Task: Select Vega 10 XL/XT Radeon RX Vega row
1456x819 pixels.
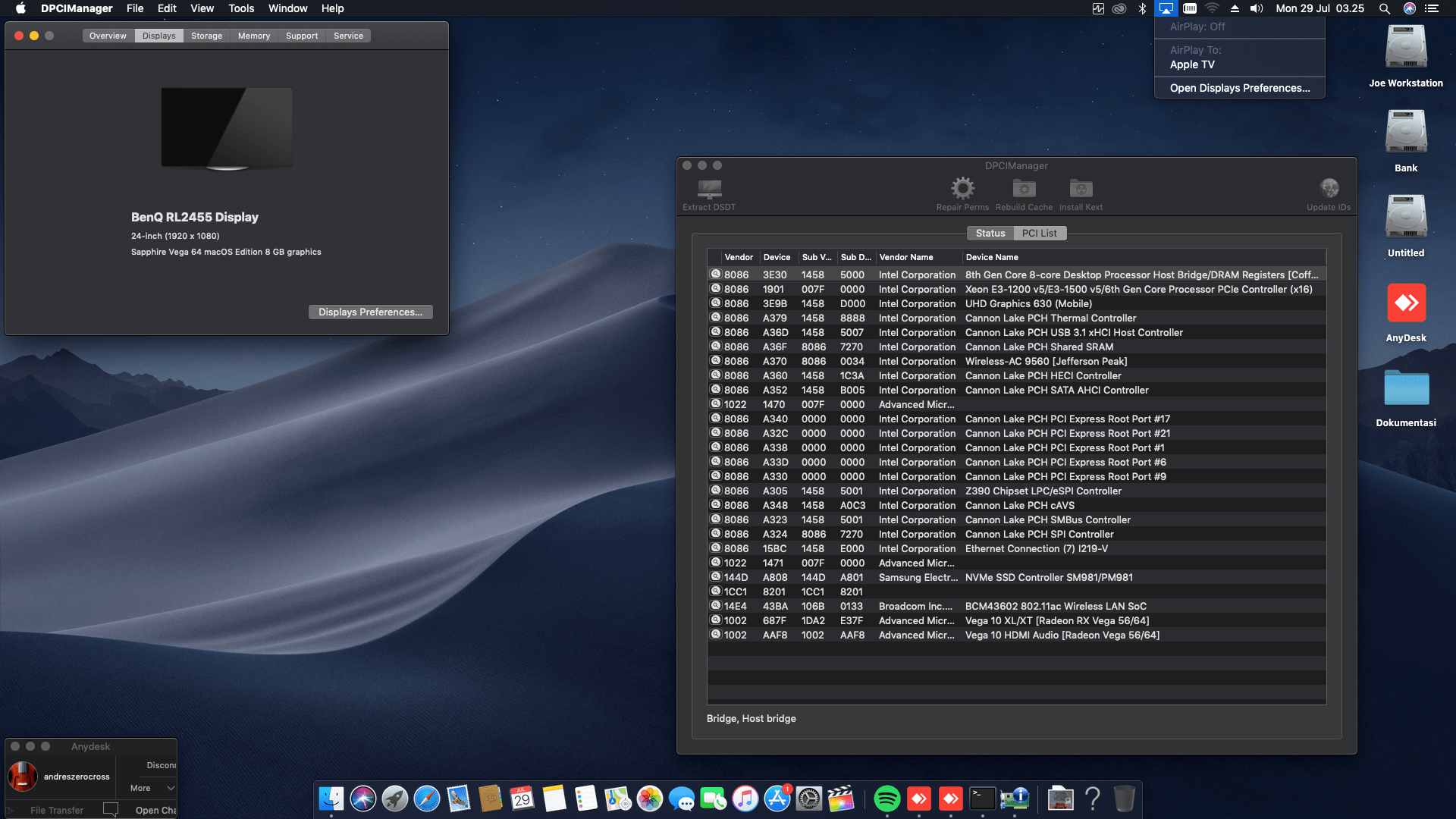Action: pyautogui.click(x=1017, y=620)
